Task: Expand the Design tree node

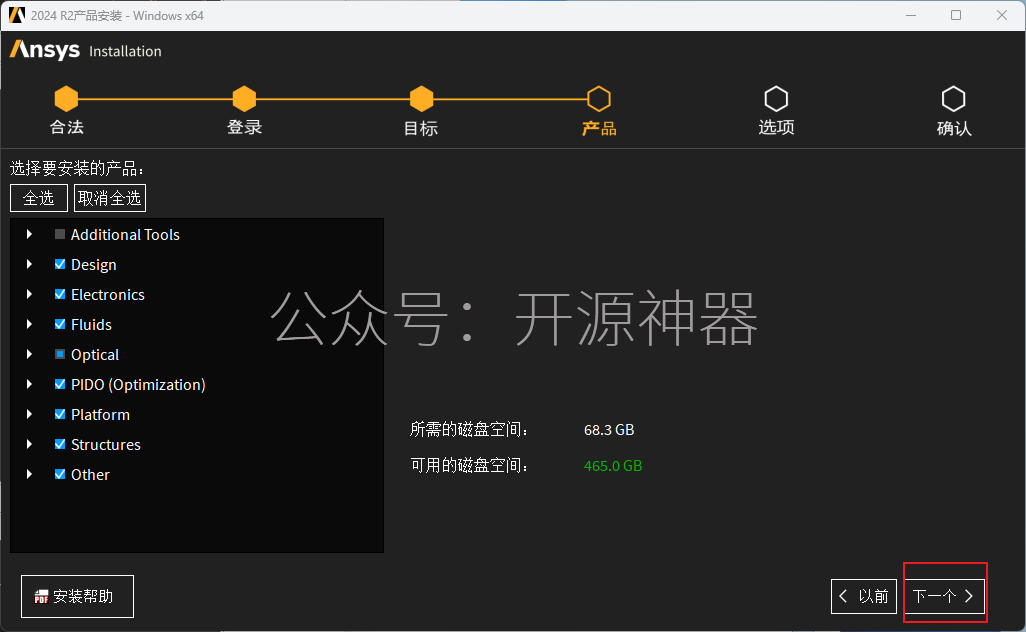Action: pos(29,264)
